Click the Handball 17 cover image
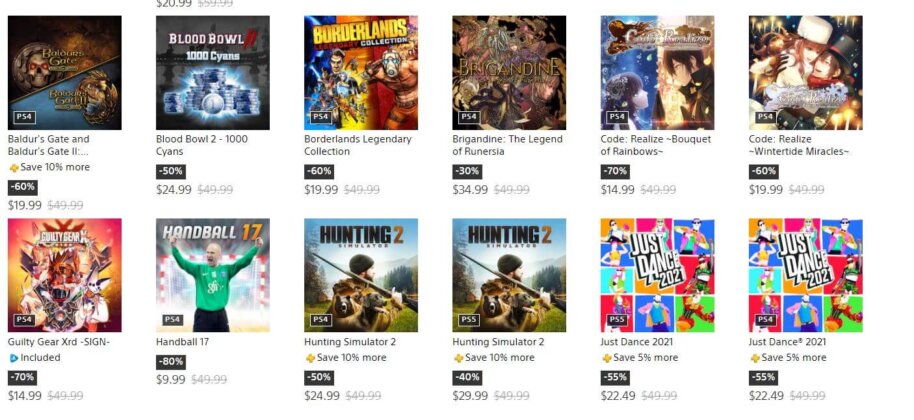The height and width of the screenshot is (420, 914). pyautogui.click(x=212, y=275)
